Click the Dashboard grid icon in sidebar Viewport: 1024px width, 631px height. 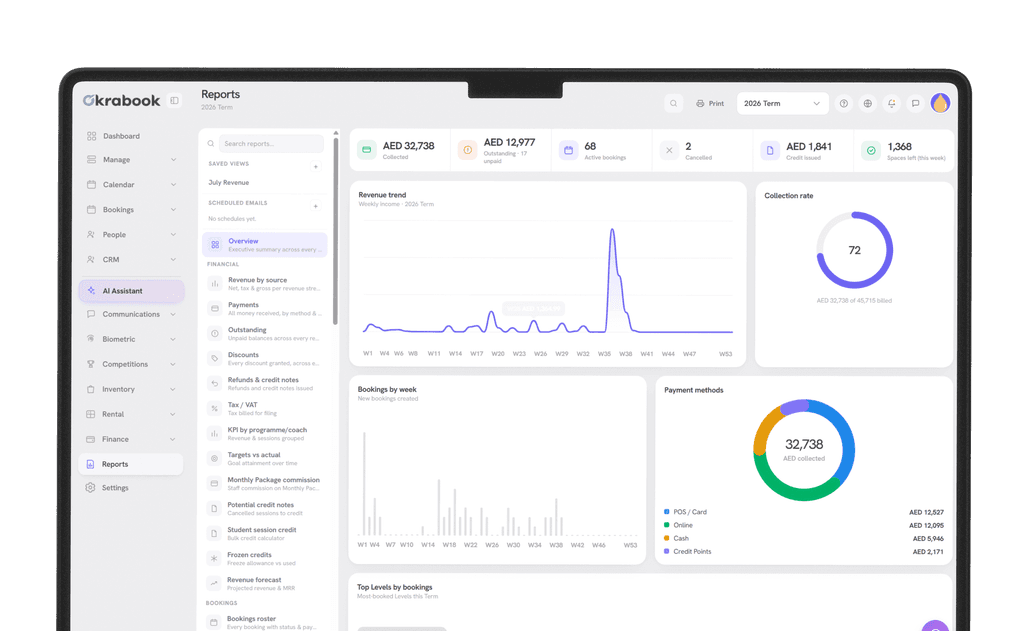[x=91, y=136]
